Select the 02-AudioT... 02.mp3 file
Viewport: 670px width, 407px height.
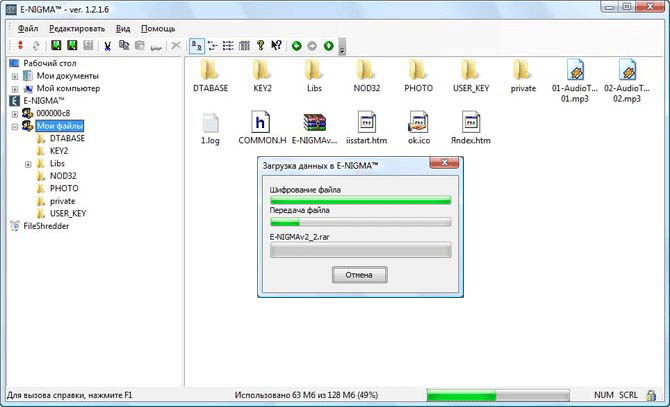tap(627, 81)
